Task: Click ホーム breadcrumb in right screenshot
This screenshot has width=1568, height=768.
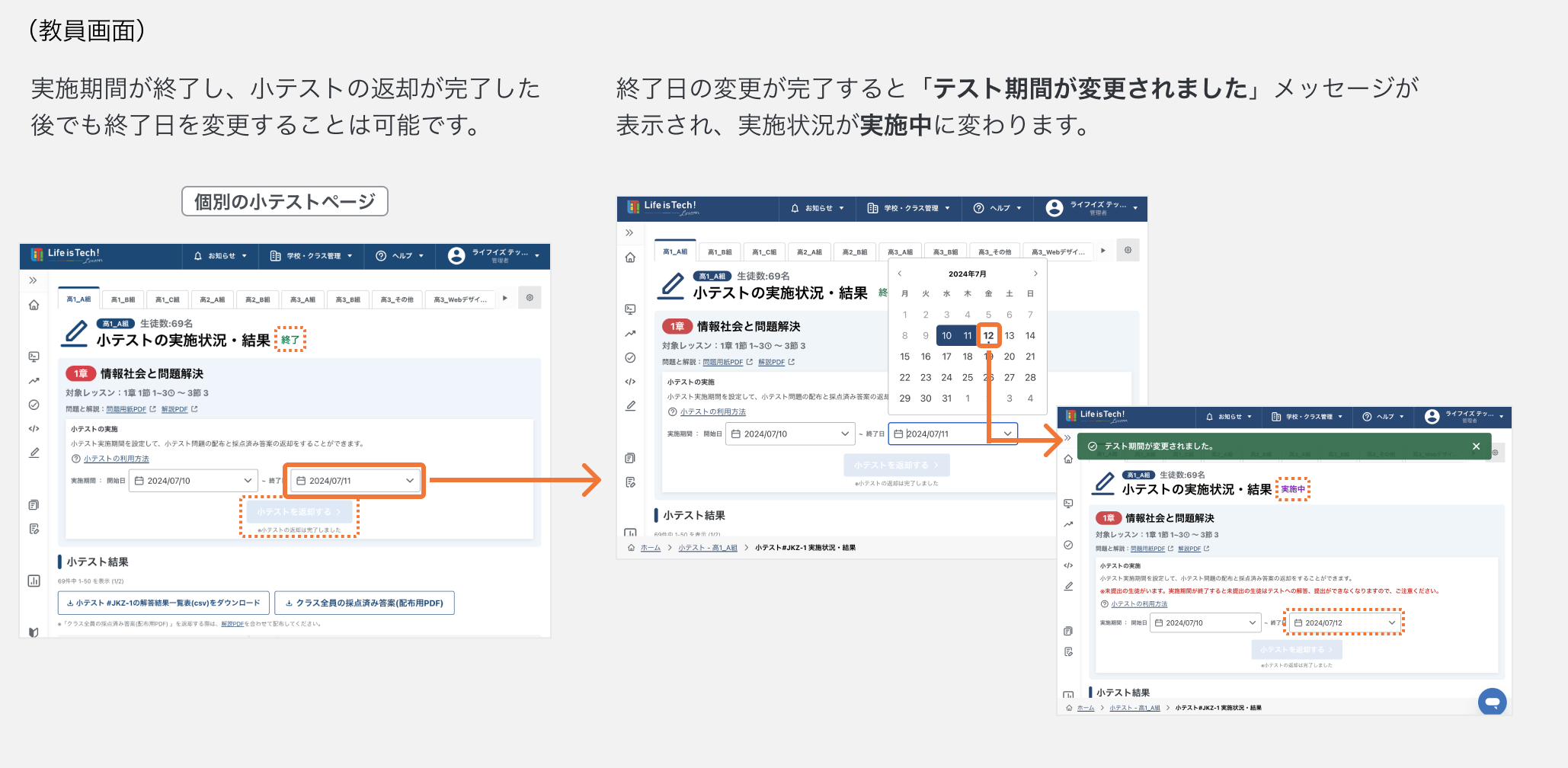Action: coord(1085,708)
